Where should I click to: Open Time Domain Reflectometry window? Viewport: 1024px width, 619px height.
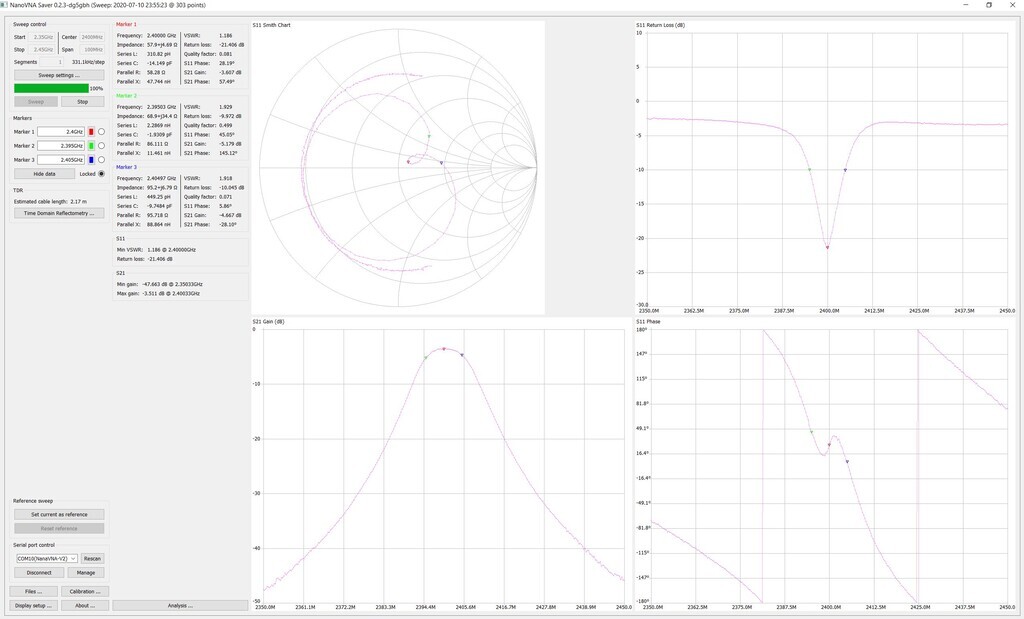click(x=59, y=214)
